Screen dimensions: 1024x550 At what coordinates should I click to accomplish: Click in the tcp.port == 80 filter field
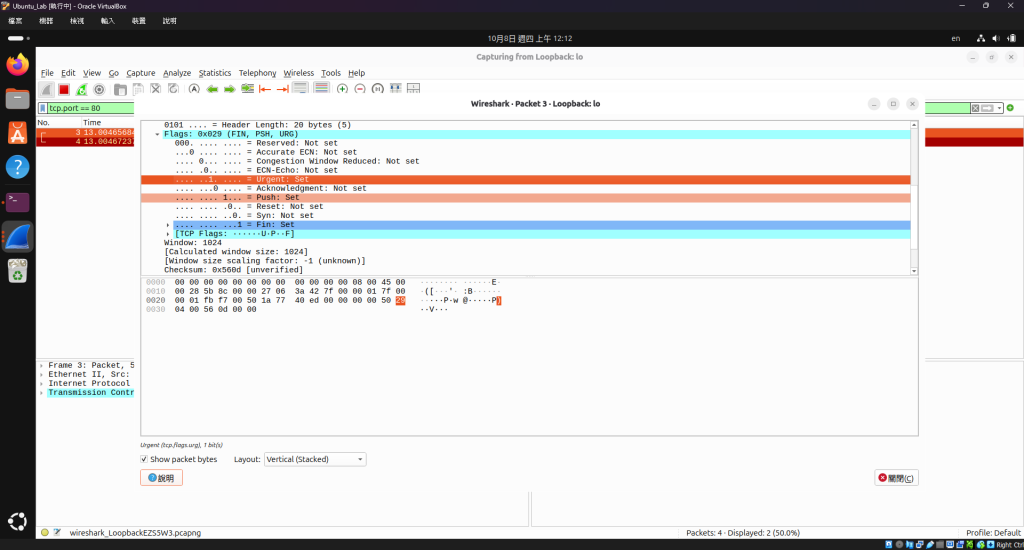pos(91,108)
